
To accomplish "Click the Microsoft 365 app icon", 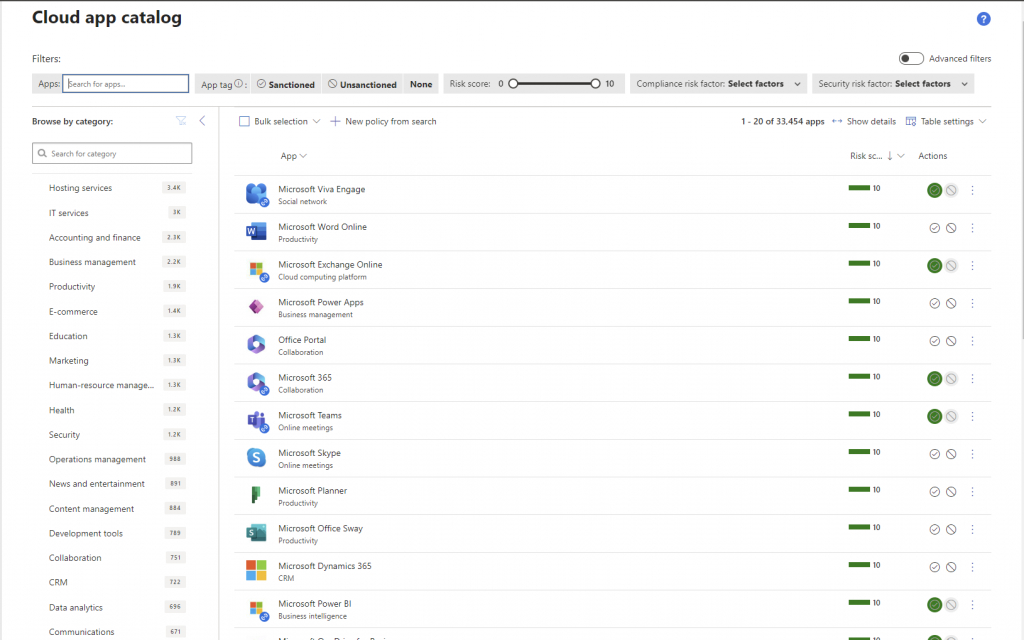I will 257,383.
